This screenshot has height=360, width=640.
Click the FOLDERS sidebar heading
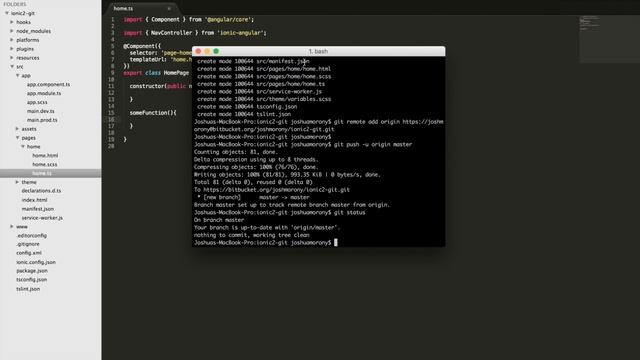pos(15,4)
